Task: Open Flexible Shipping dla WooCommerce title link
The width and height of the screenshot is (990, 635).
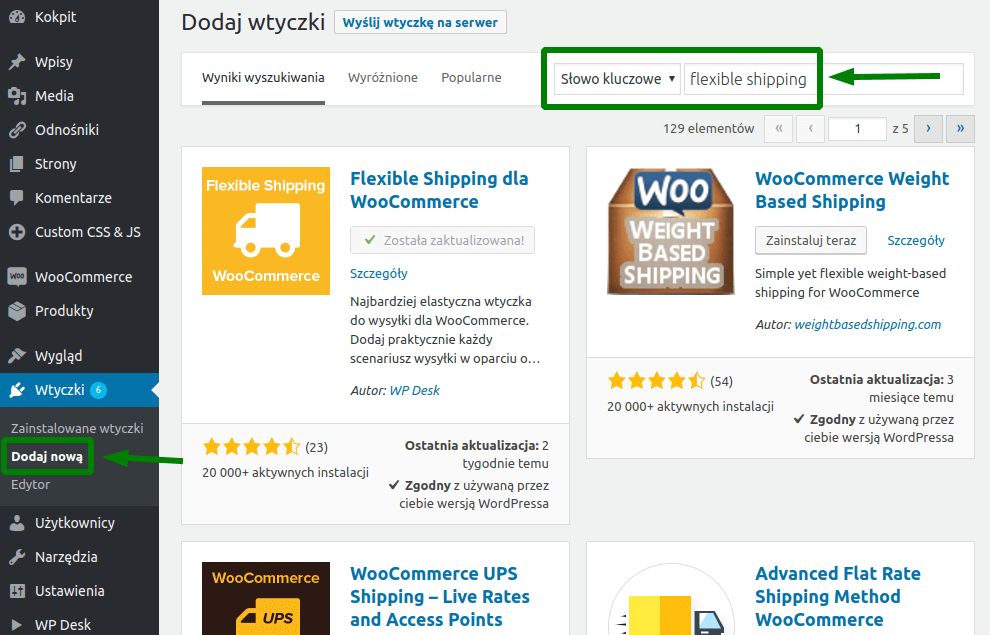Action: click(x=439, y=190)
